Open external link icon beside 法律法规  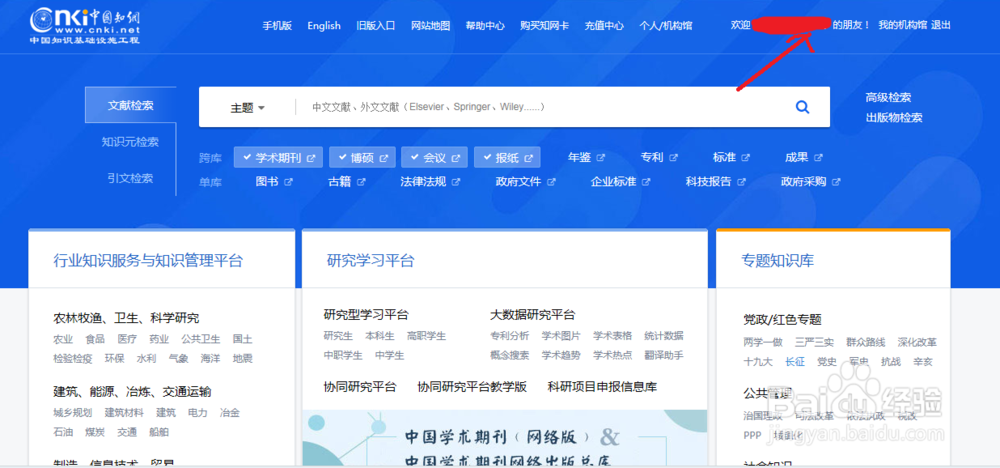[x=456, y=182]
